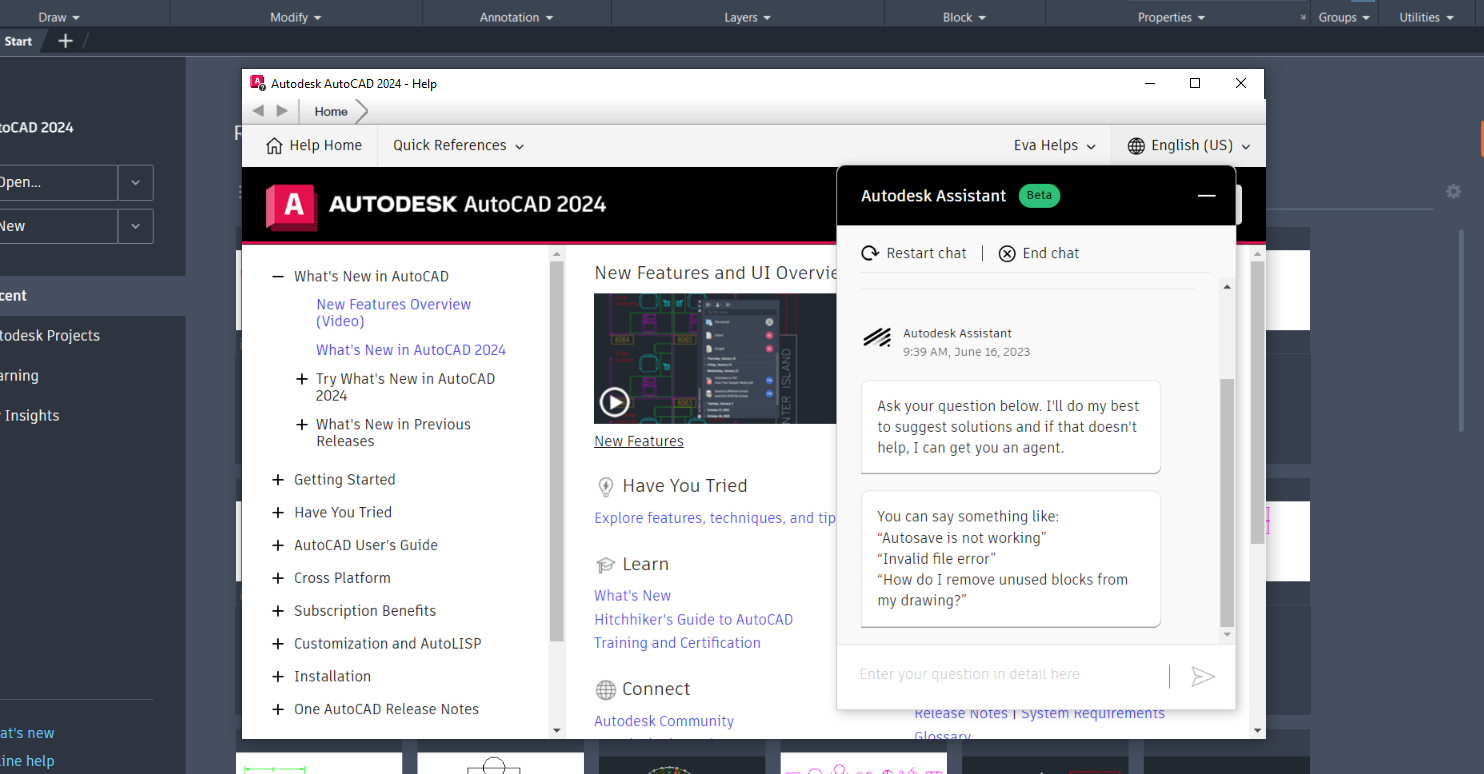Click the Help Home house icon

(x=274, y=146)
